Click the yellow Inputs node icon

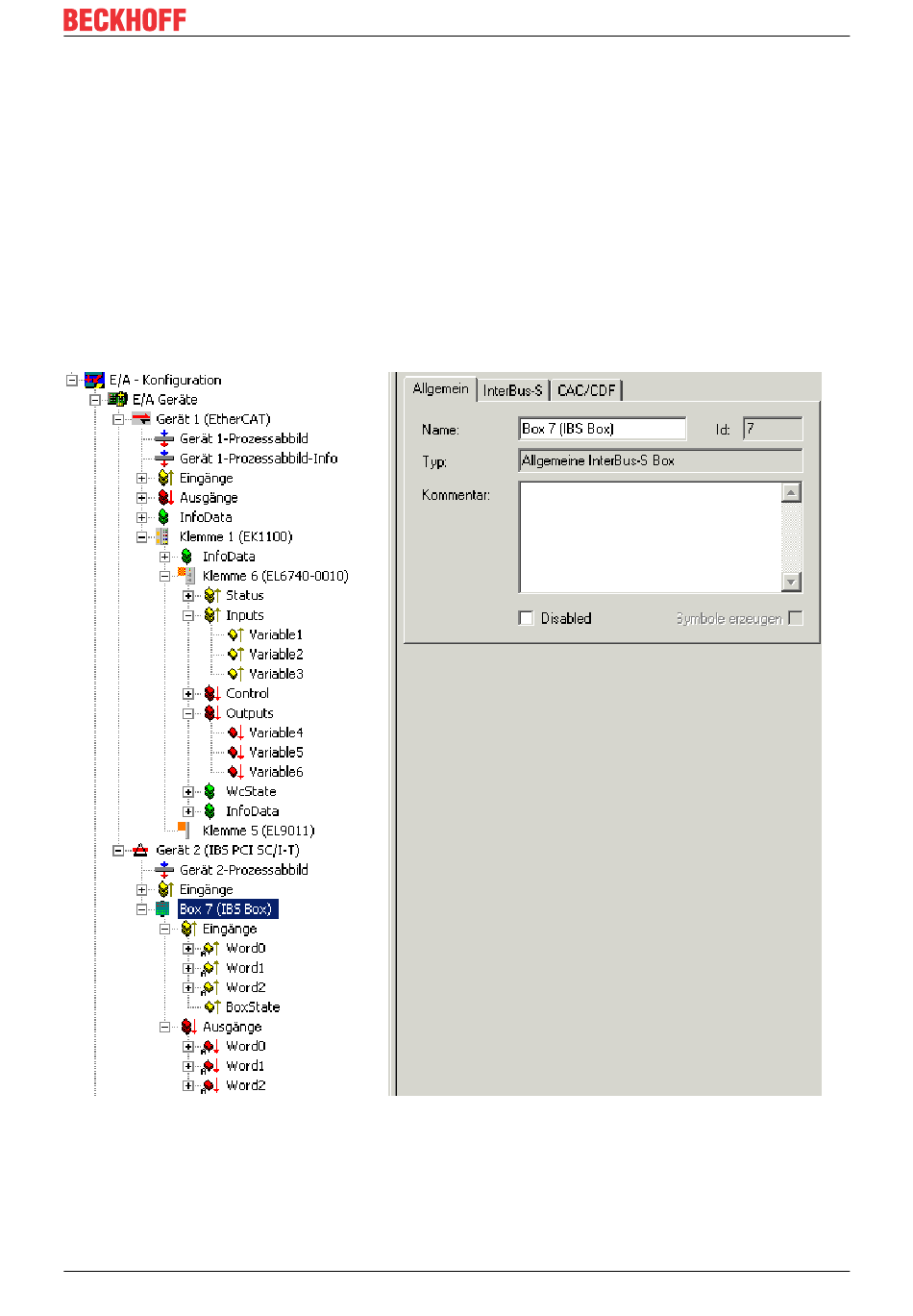[212, 615]
